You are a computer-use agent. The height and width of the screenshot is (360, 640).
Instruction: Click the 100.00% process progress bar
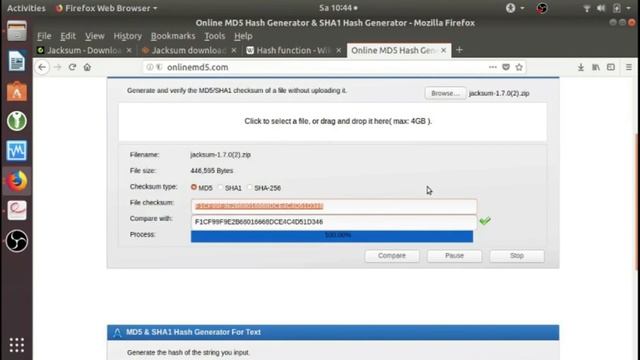click(332, 236)
